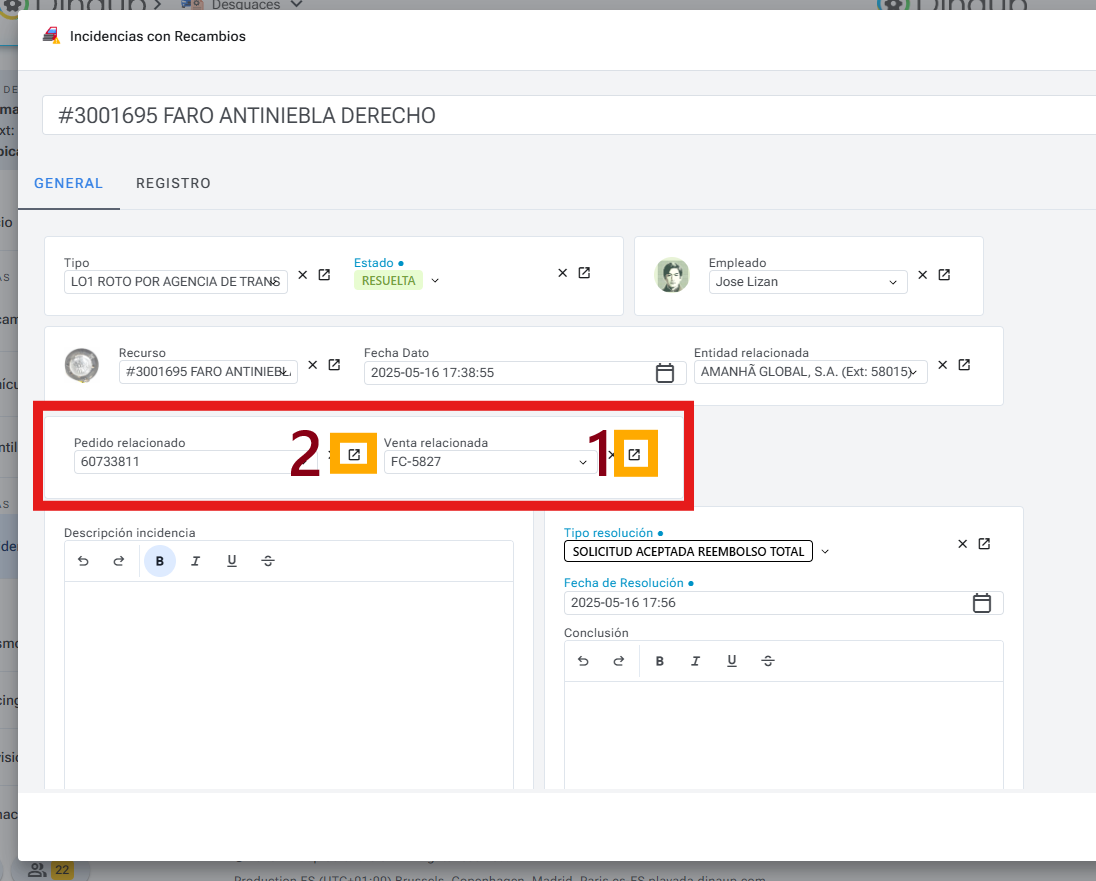This screenshot has height=881, width=1096.
Task: Click redo in the Conclusión editor
Action: click(x=619, y=661)
